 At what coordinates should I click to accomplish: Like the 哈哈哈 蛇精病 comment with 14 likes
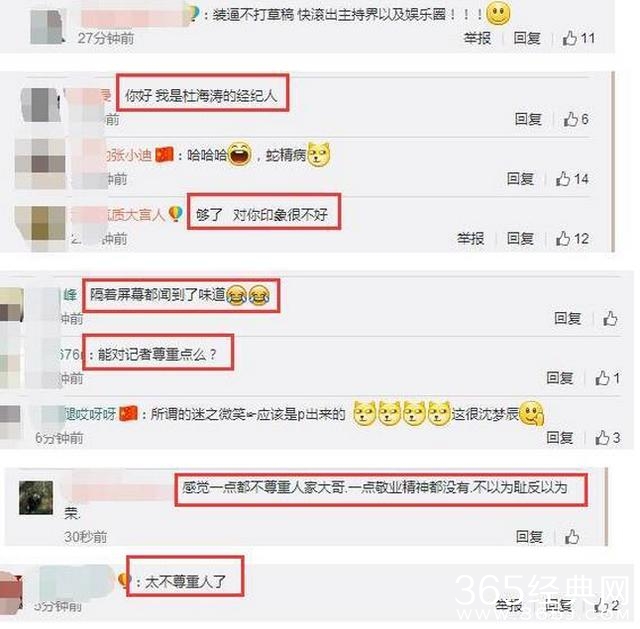click(x=572, y=179)
